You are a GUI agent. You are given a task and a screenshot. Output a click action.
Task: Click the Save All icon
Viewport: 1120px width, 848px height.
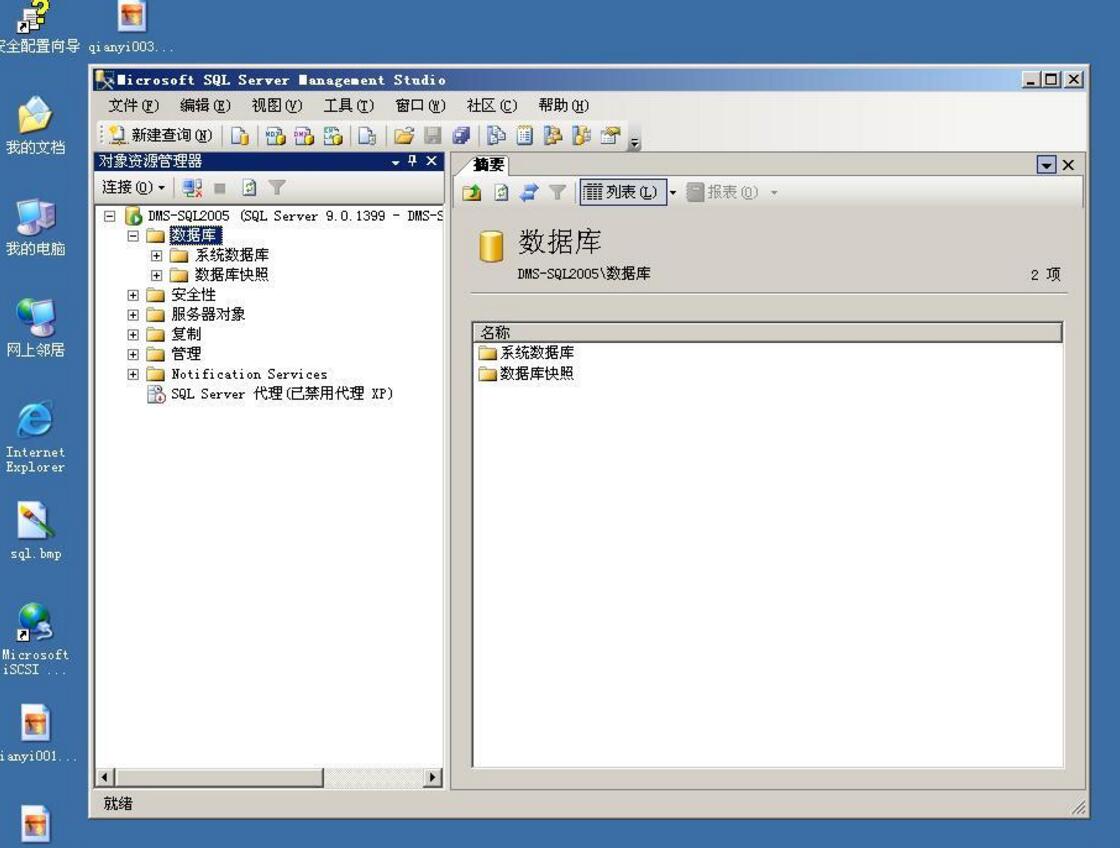point(461,136)
